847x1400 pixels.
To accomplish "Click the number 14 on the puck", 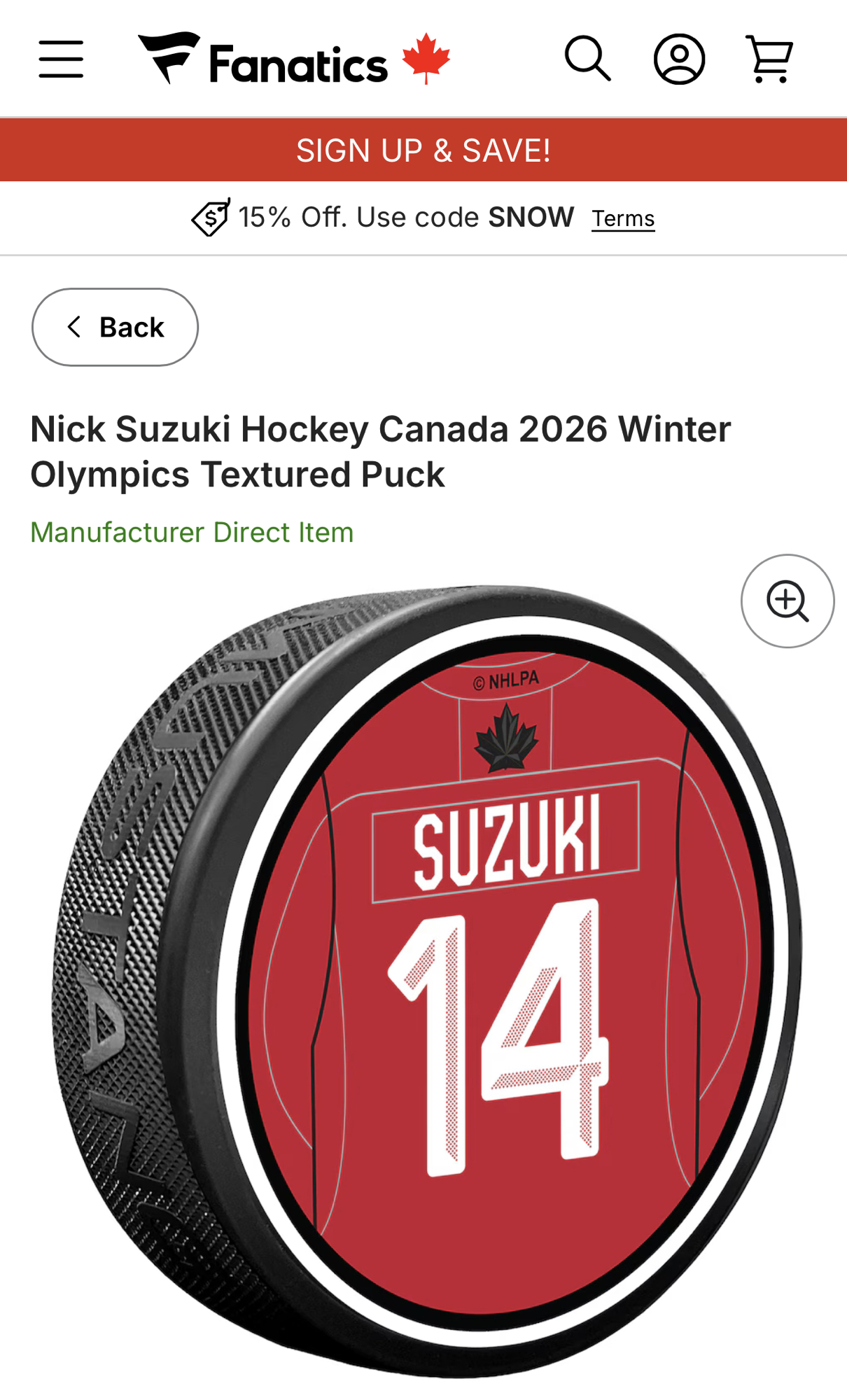I will tap(498, 1036).
